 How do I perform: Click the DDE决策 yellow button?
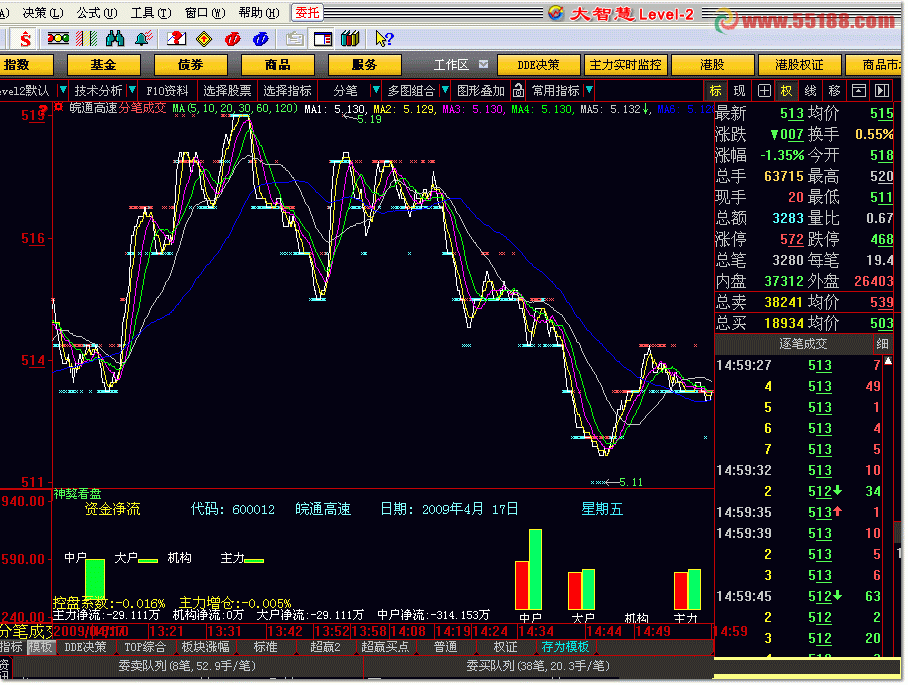point(539,65)
